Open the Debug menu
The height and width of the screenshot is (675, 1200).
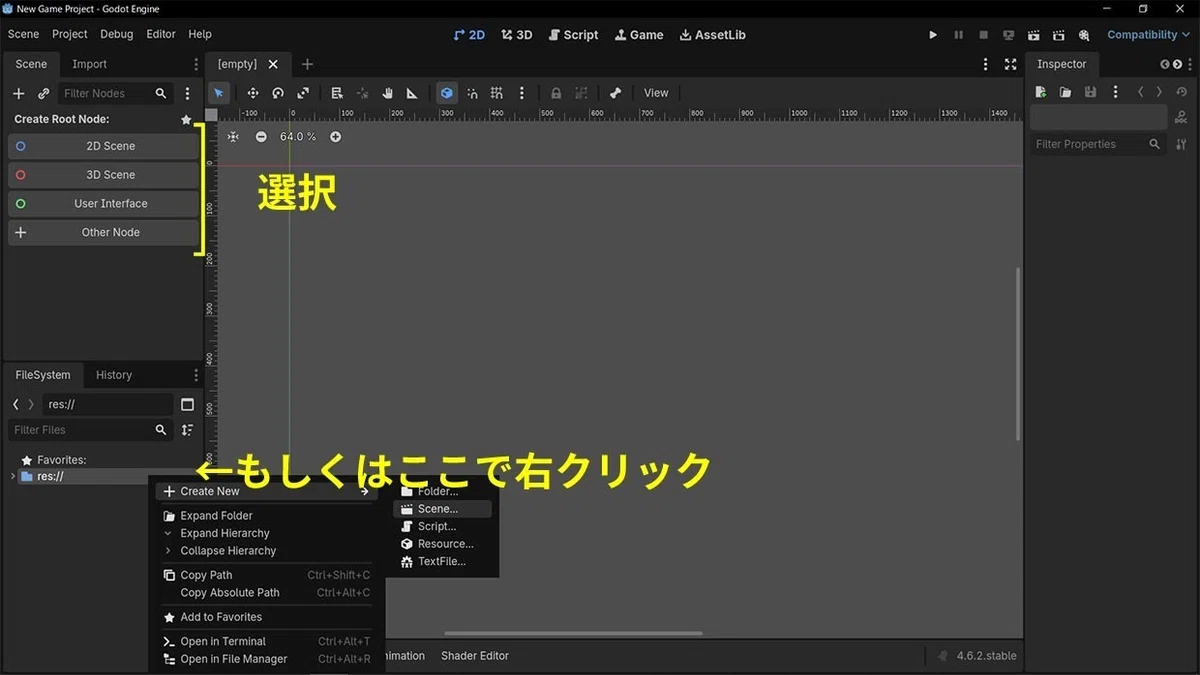point(116,34)
